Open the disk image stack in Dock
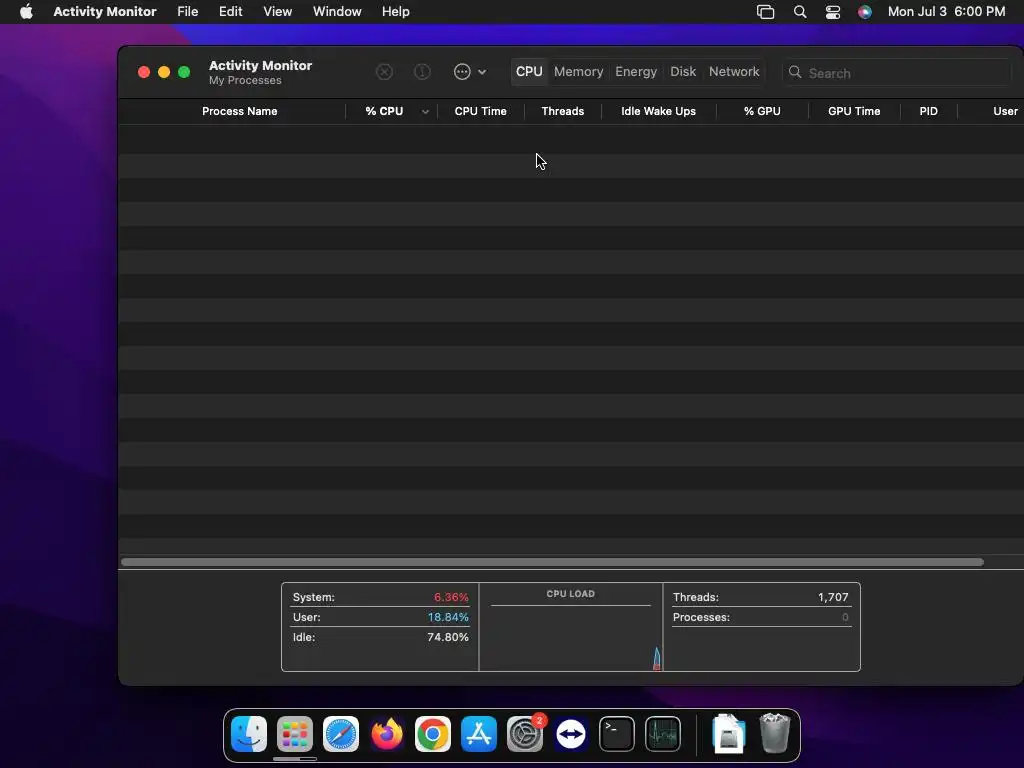The height and width of the screenshot is (768, 1024). point(729,734)
